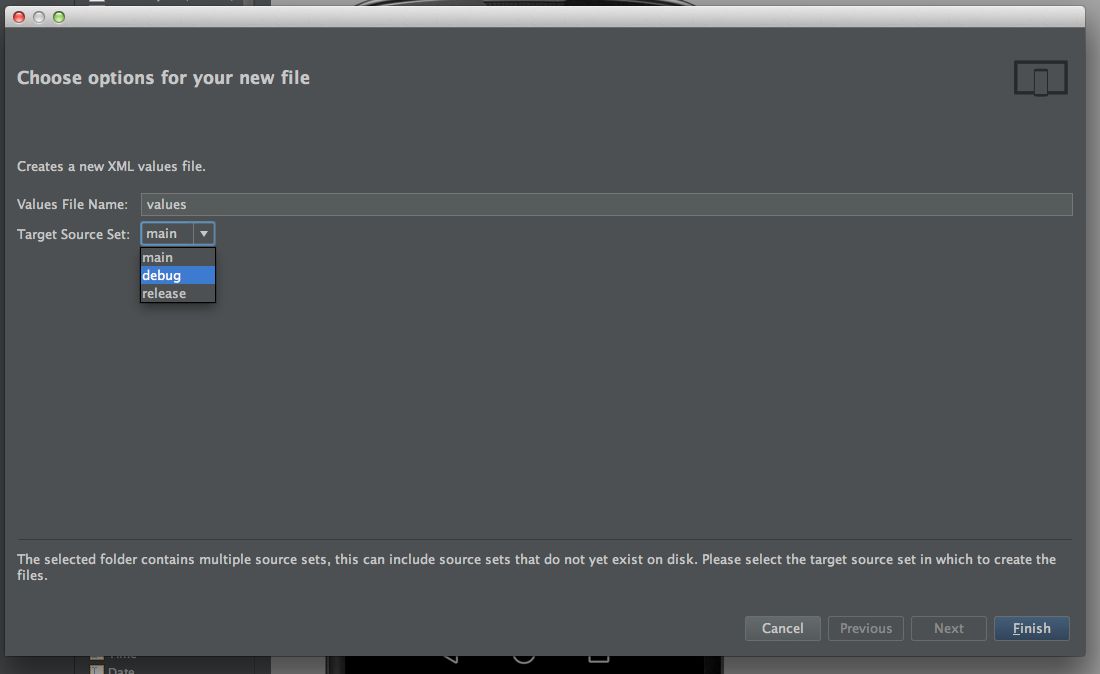Choose the main source set option
The width and height of the screenshot is (1100, 674).
tap(177, 257)
